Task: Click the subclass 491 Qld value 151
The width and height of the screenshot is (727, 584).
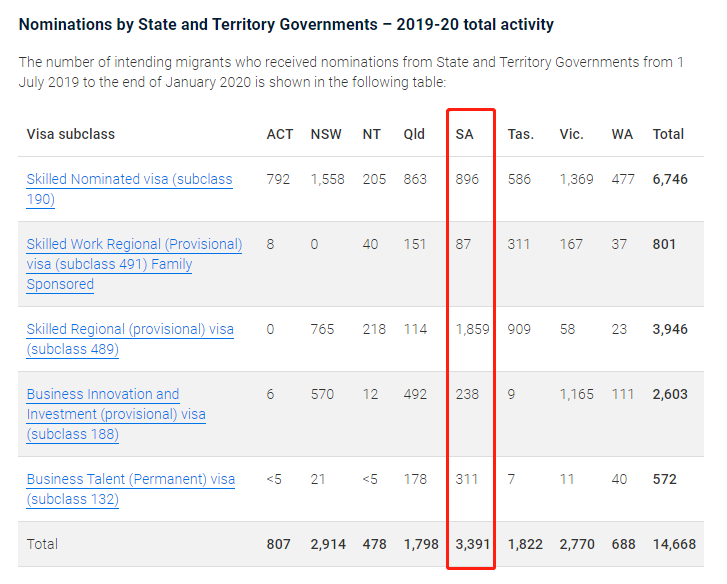Action: pyautogui.click(x=415, y=244)
